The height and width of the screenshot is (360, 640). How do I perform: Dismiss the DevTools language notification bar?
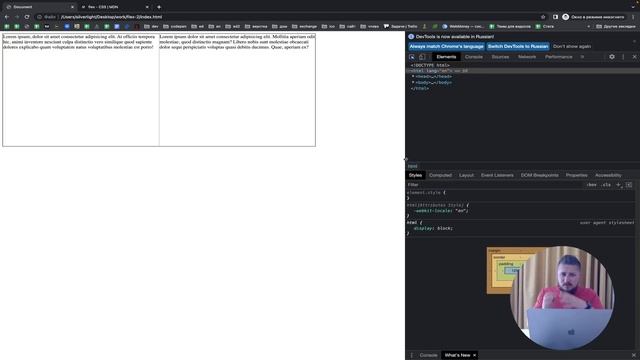pyautogui.click(x=634, y=41)
